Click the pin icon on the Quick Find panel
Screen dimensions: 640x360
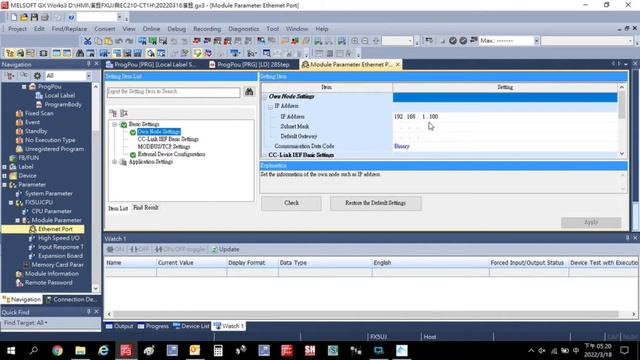pos(89,312)
